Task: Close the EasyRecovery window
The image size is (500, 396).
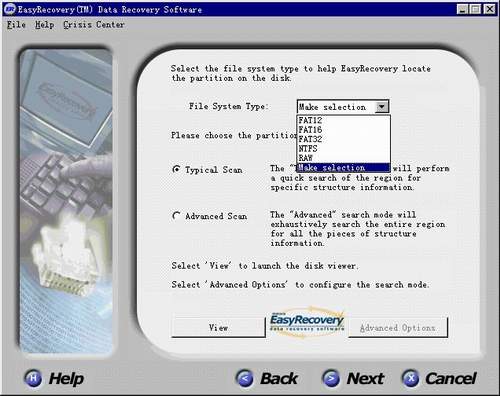Action: tap(489, 9)
